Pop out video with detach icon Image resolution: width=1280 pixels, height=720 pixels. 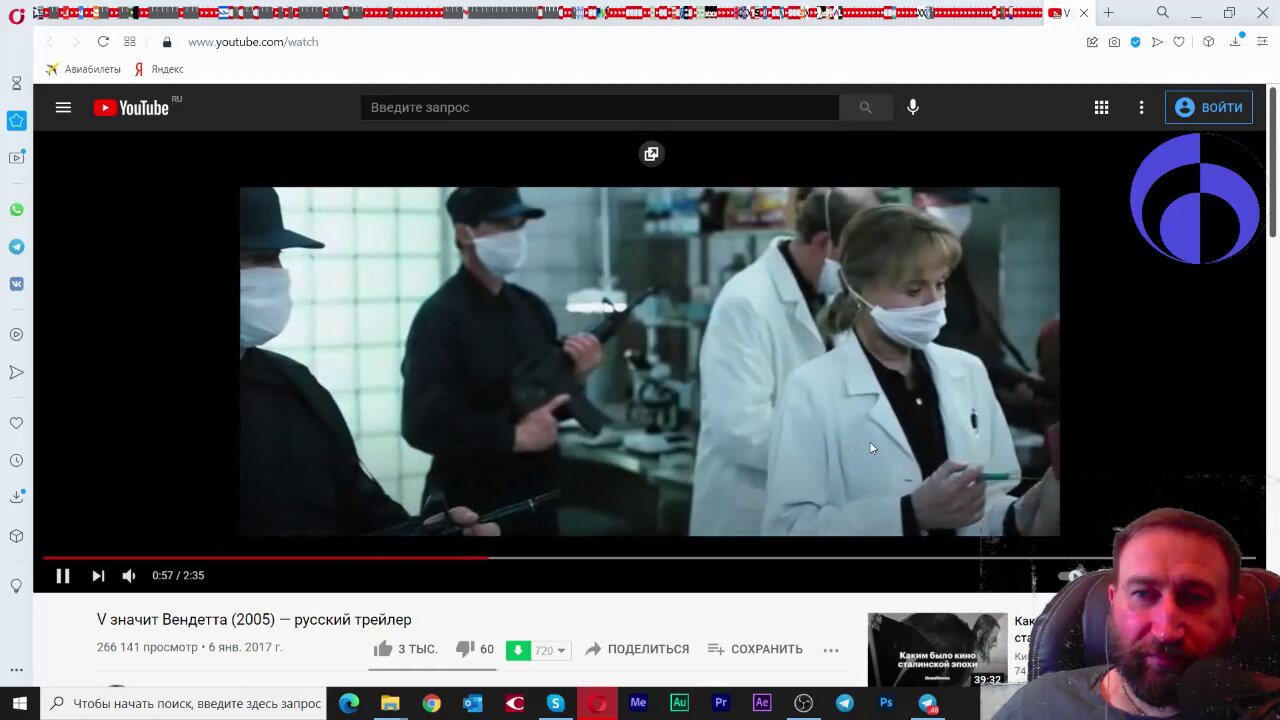pyautogui.click(x=651, y=154)
